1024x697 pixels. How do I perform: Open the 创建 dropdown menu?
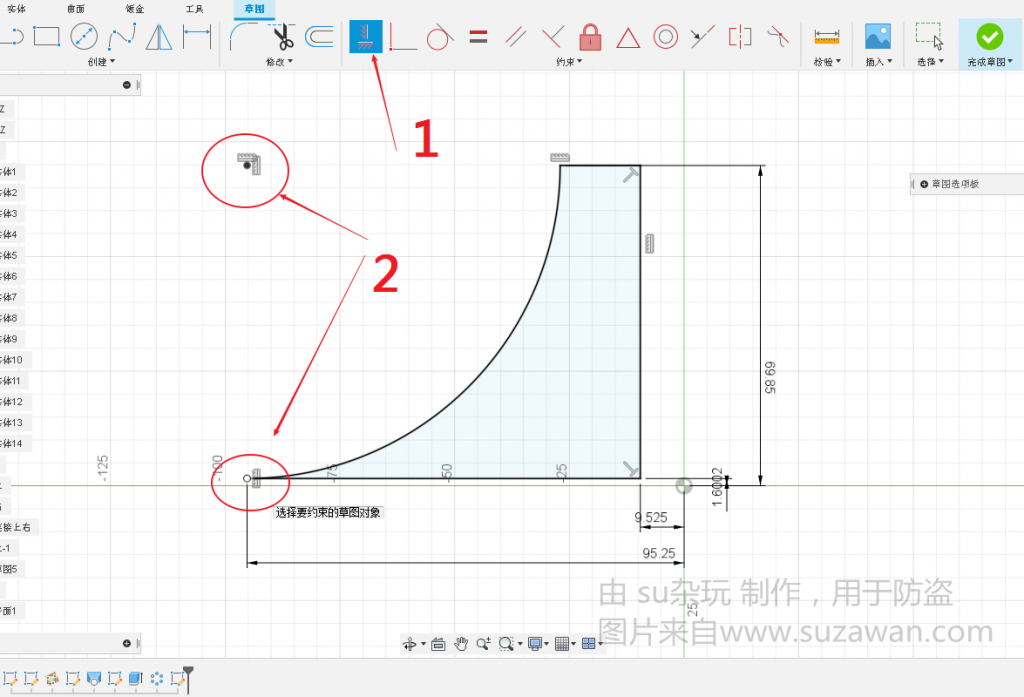[x=101, y=61]
